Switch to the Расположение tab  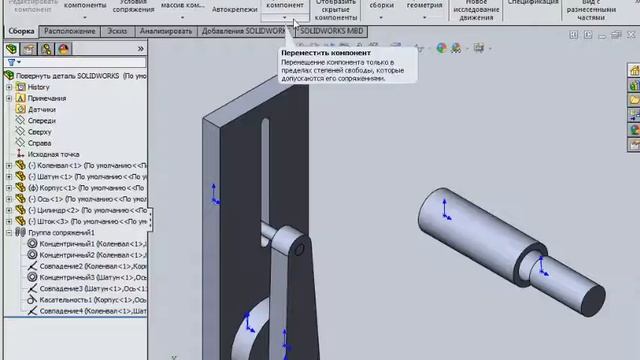pos(70,31)
